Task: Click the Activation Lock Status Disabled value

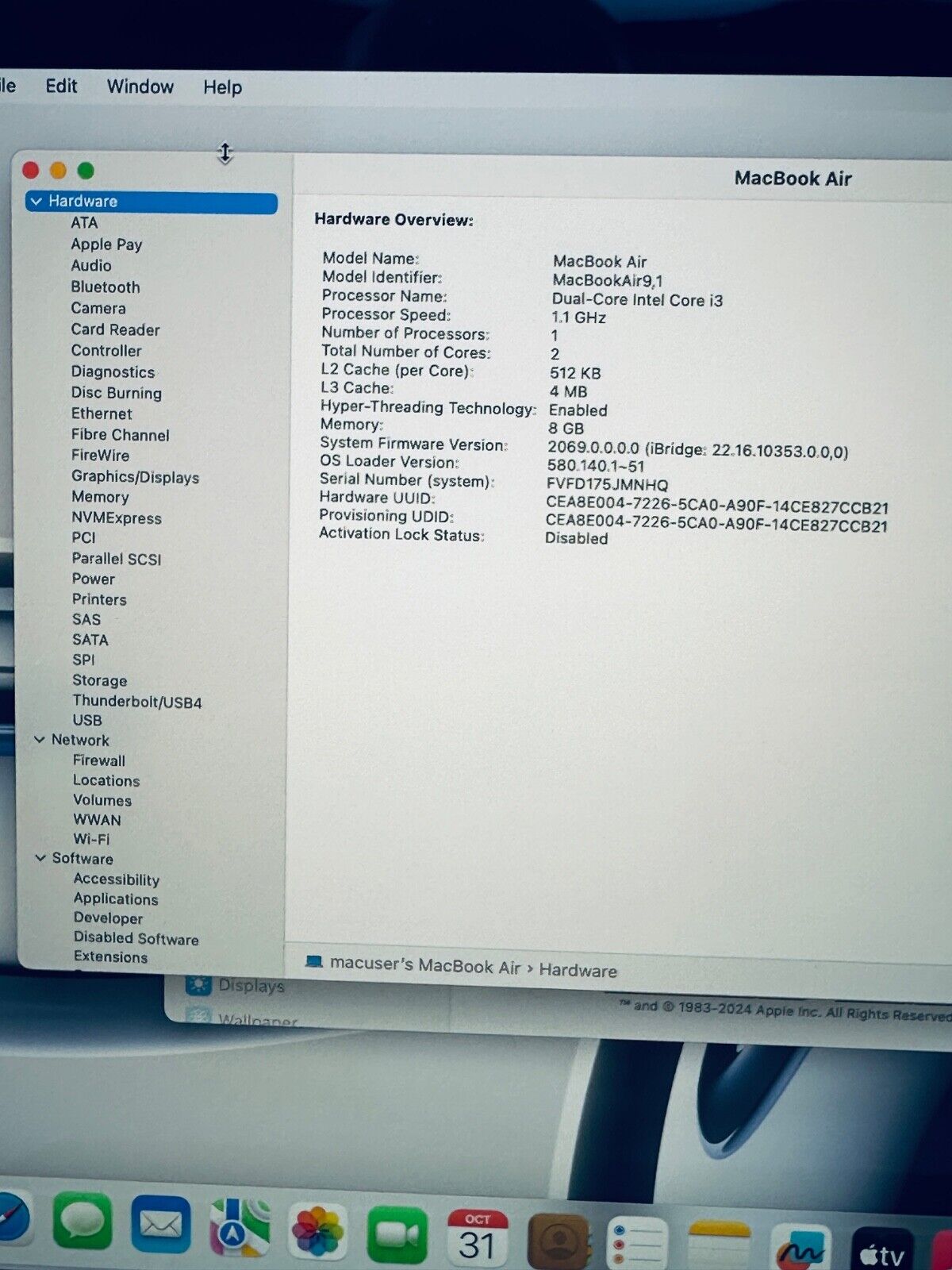Action: [x=577, y=538]
